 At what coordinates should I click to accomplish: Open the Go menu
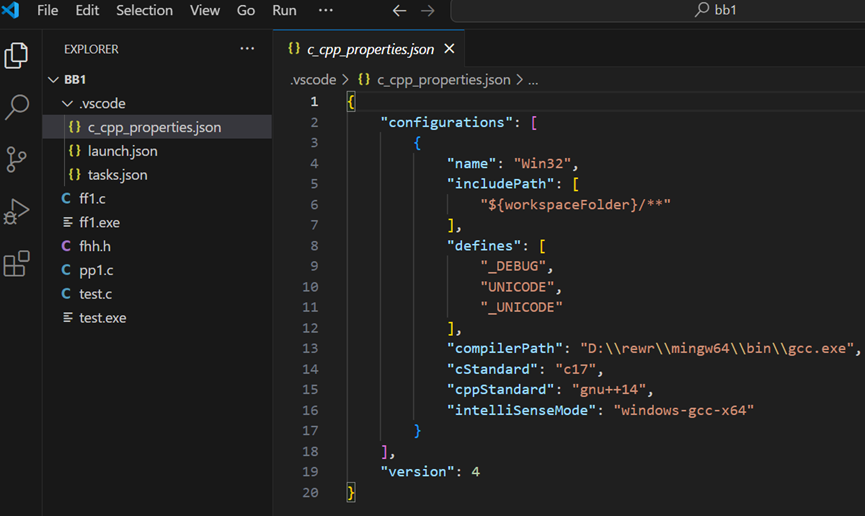(x=245, y=10)
